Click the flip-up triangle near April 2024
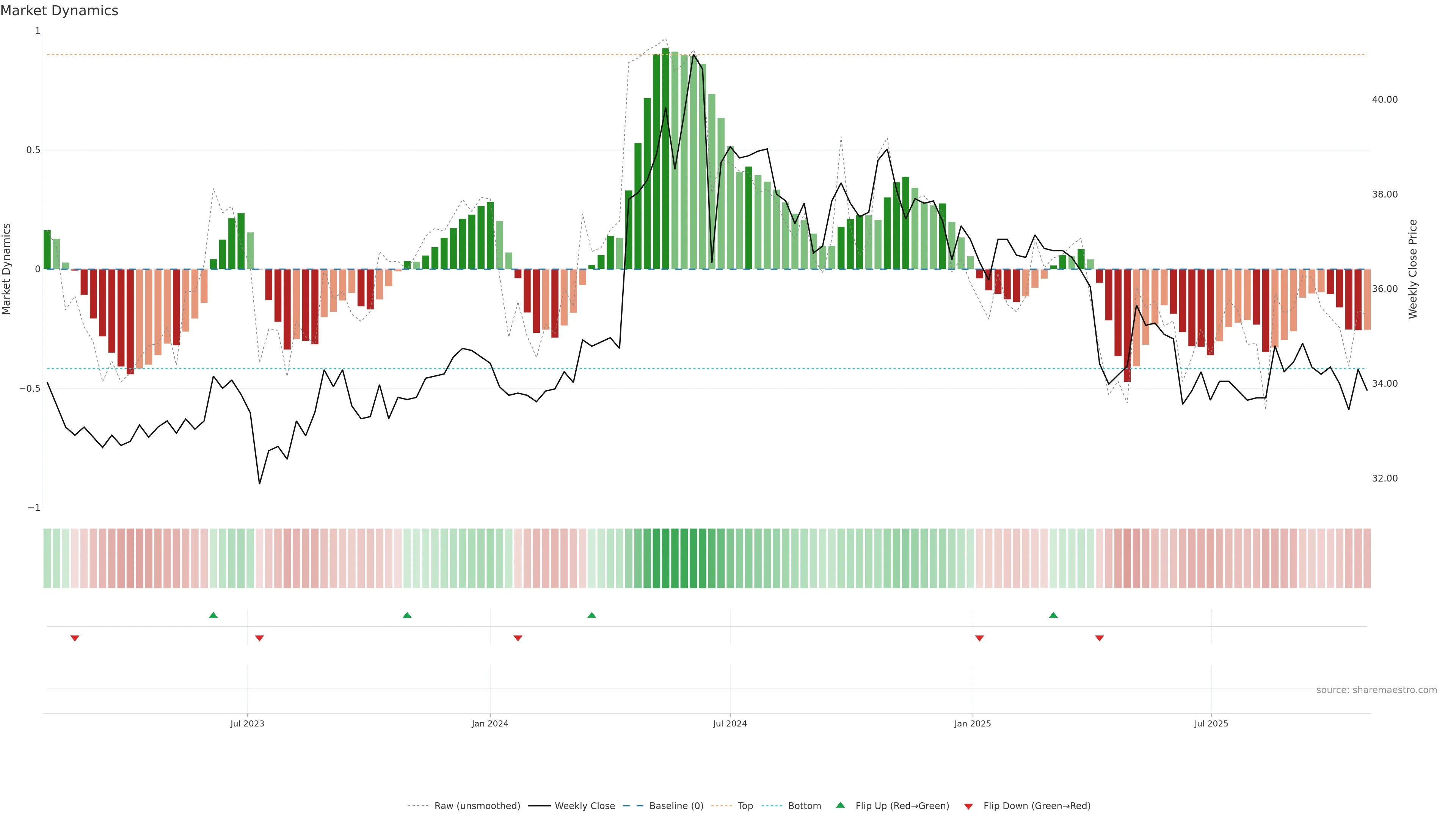 click(x=592, y=615)
